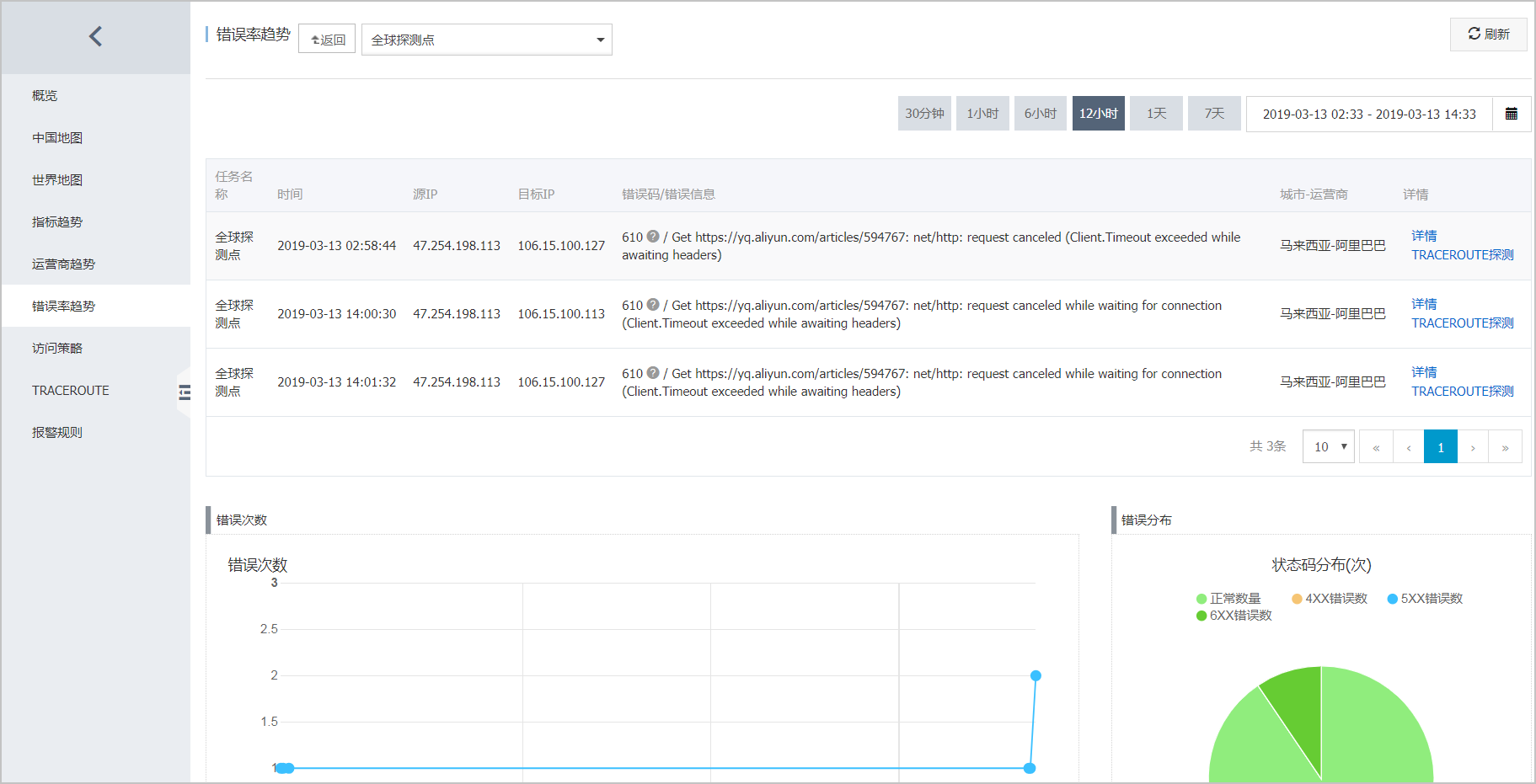Click TRACEROUTE探测 link in first row
The image size is (1536, 784).
click(x=1463, y=255)
